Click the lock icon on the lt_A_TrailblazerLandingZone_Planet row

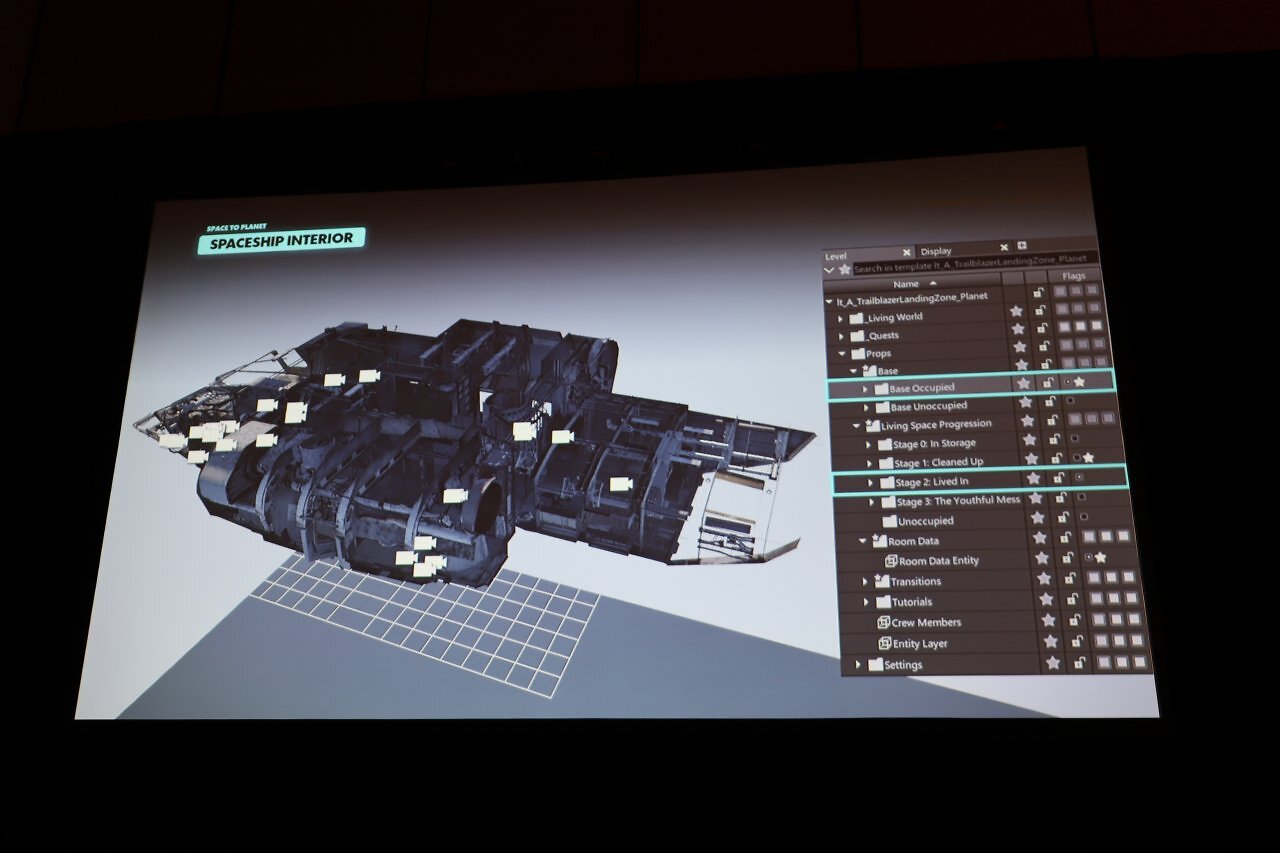1039,292
